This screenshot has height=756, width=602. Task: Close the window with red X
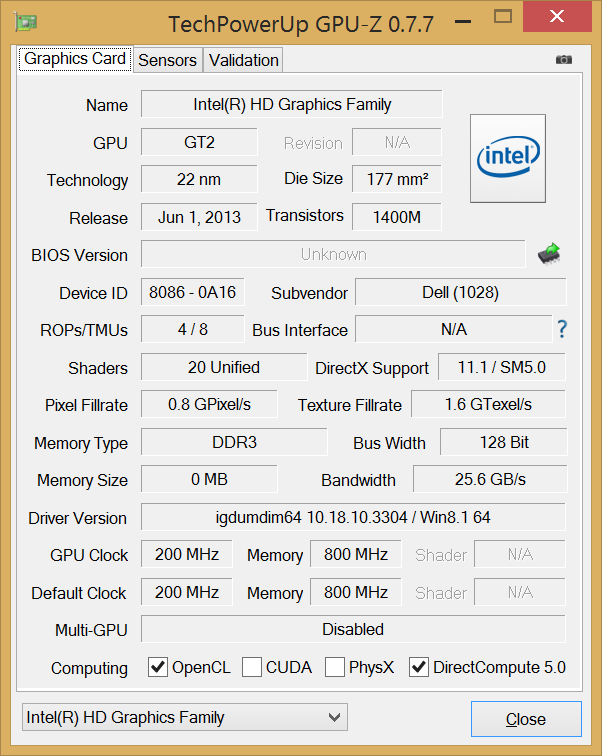coord(557,17)
